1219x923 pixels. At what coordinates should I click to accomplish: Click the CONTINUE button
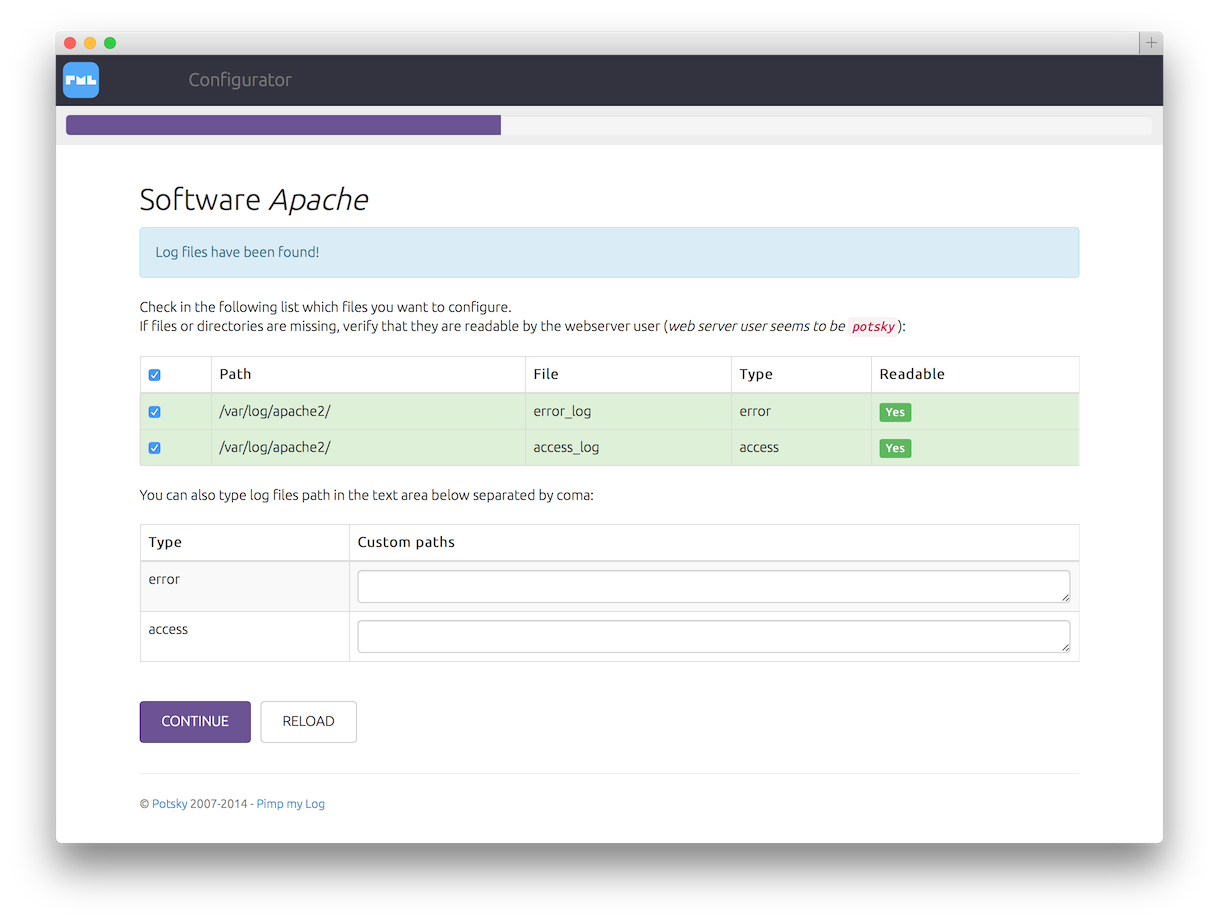click(195, 722)
